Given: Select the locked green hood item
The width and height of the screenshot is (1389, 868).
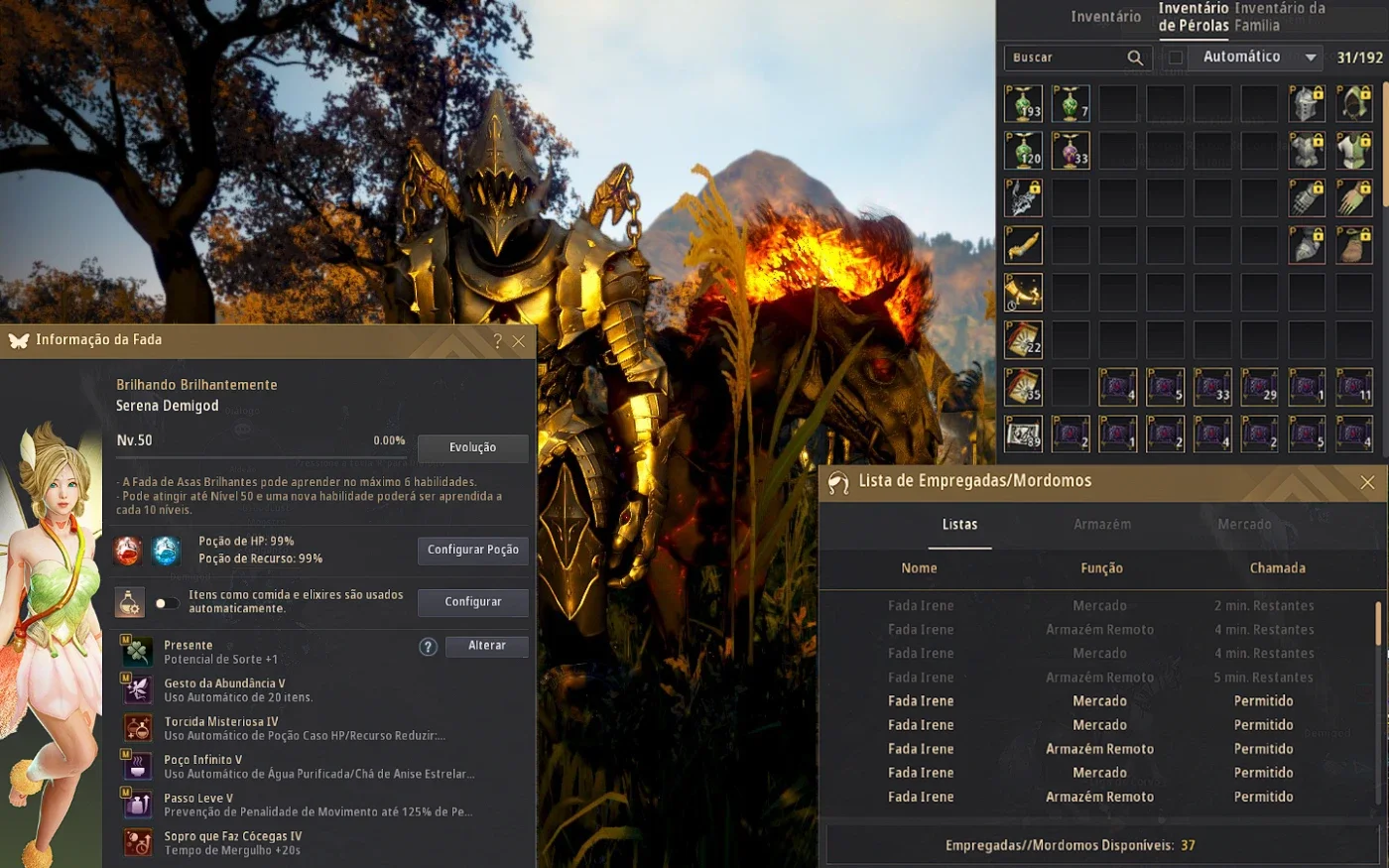Looking at the screenshot, I should (x=1354, y=103).
